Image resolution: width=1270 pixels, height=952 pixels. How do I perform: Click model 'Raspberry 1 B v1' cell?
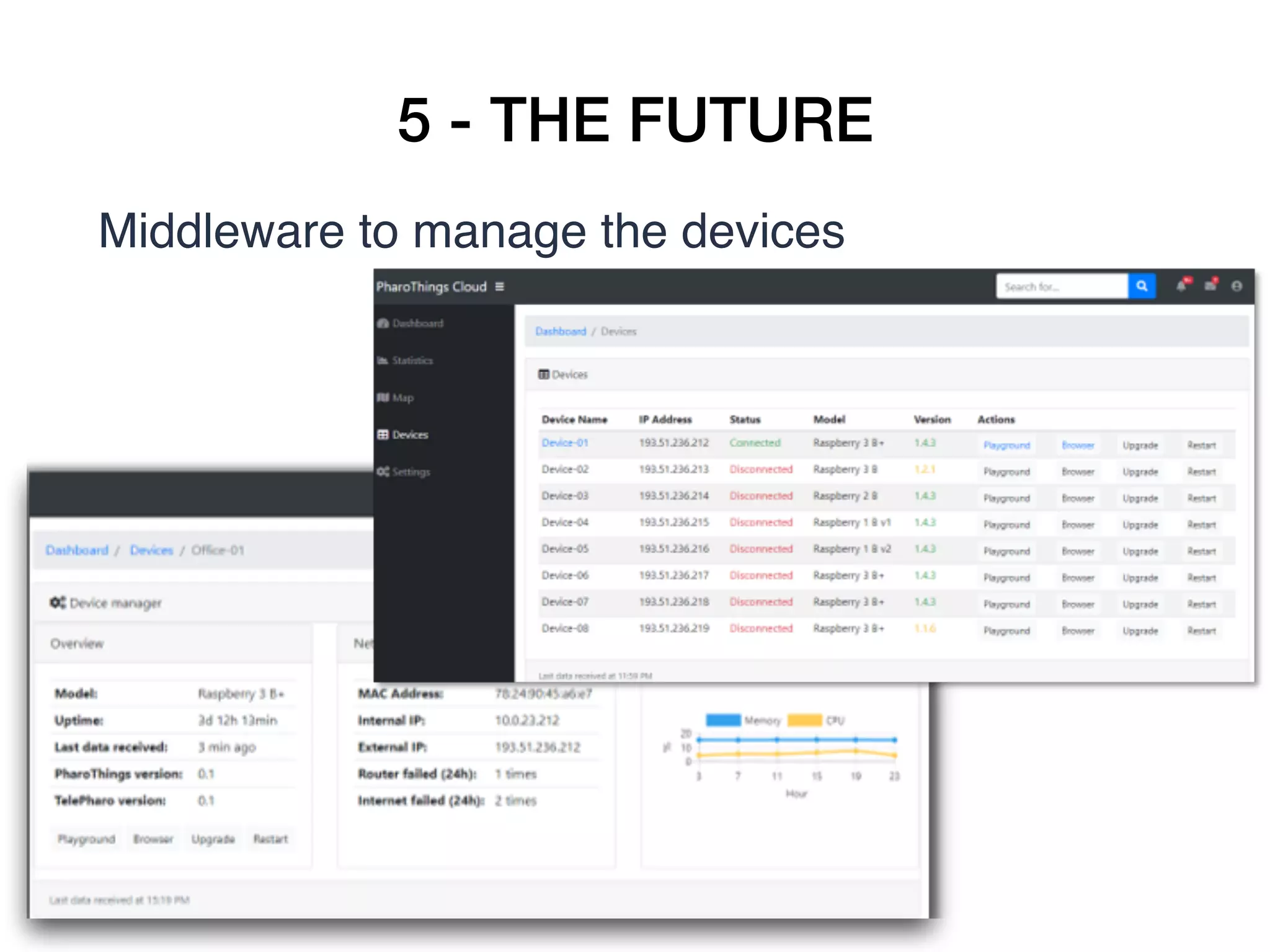coord(852,522)
